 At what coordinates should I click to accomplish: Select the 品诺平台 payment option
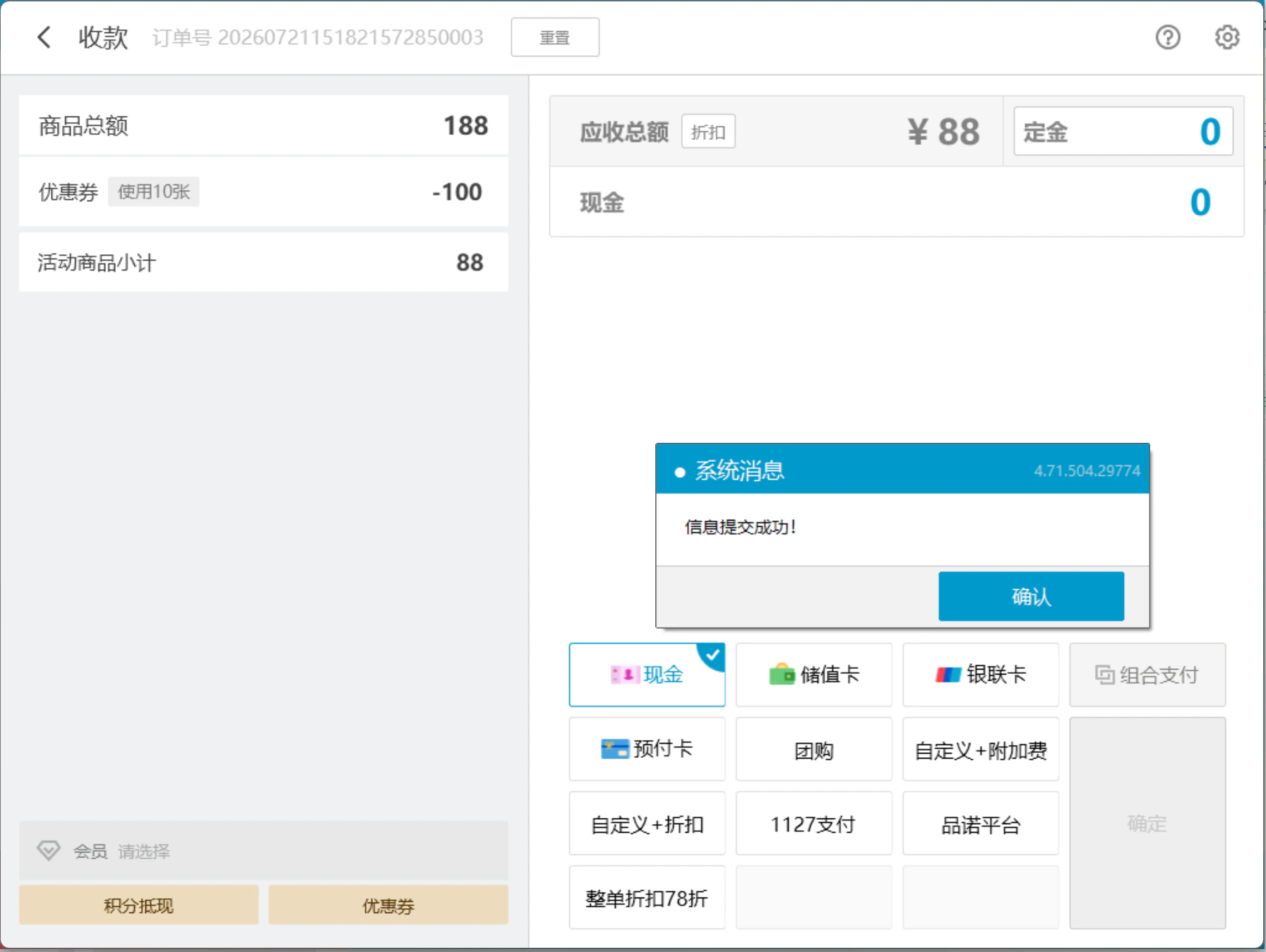tap(981, 823)
